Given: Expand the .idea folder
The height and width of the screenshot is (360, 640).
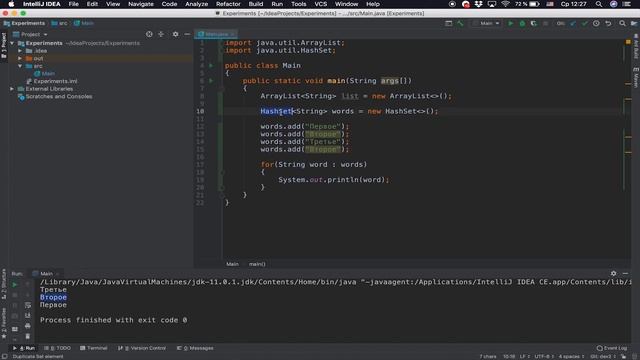Looking at the screenshot, I should coord(20,51).
